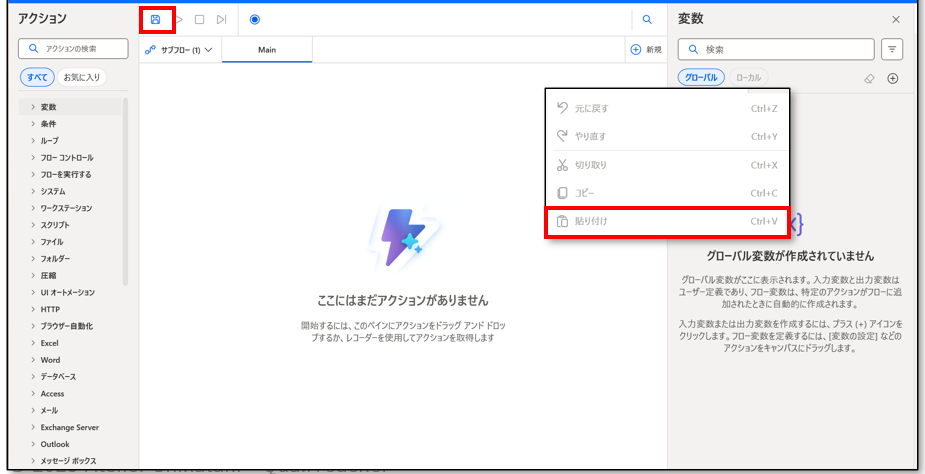Toggle the グローバル variables pill
Screen dimensions: 925x474
(x=701, y=77)
